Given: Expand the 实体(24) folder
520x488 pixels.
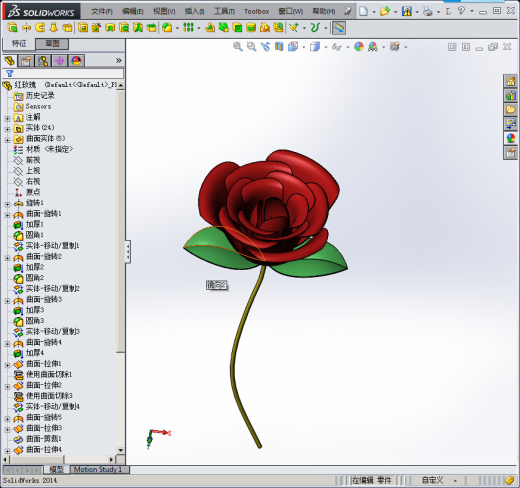Looking at the screenshot, I should coord(7,129).
